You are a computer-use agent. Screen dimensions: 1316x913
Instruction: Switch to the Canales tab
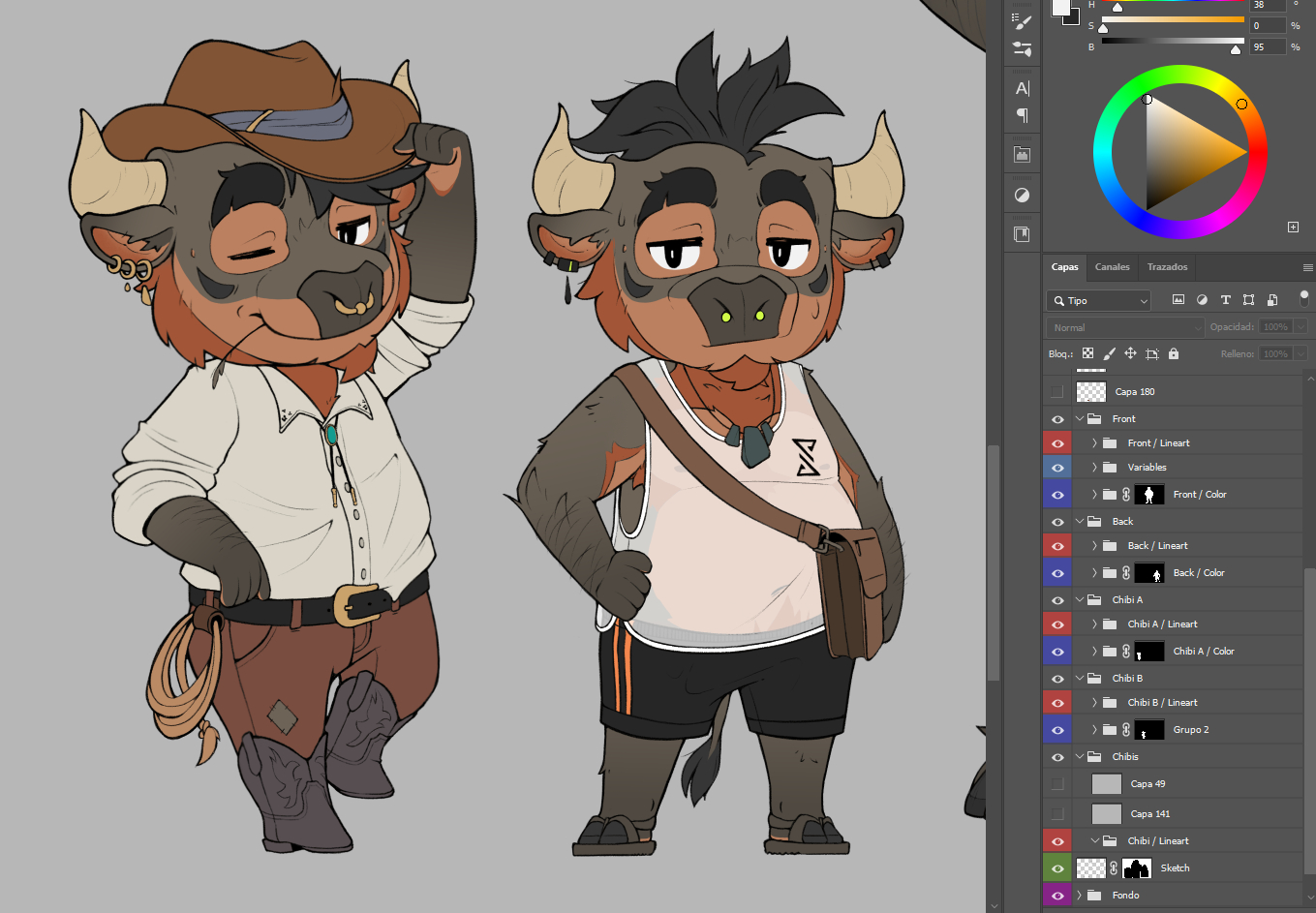(x=1112, y=267)
